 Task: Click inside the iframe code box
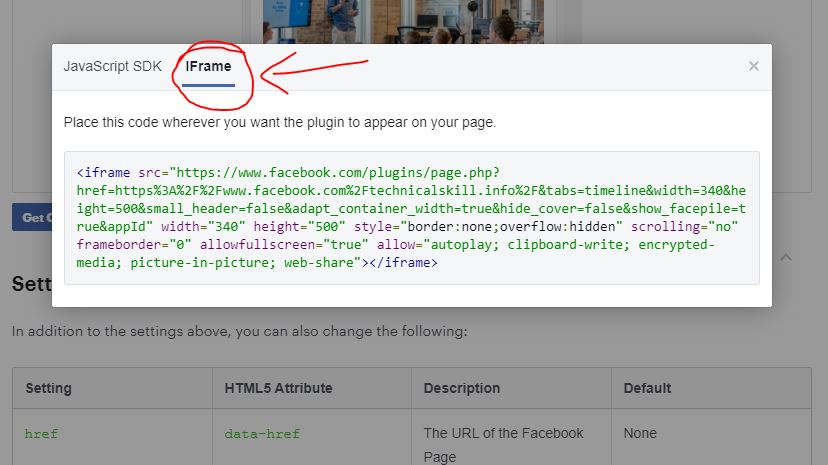point(412,217)
